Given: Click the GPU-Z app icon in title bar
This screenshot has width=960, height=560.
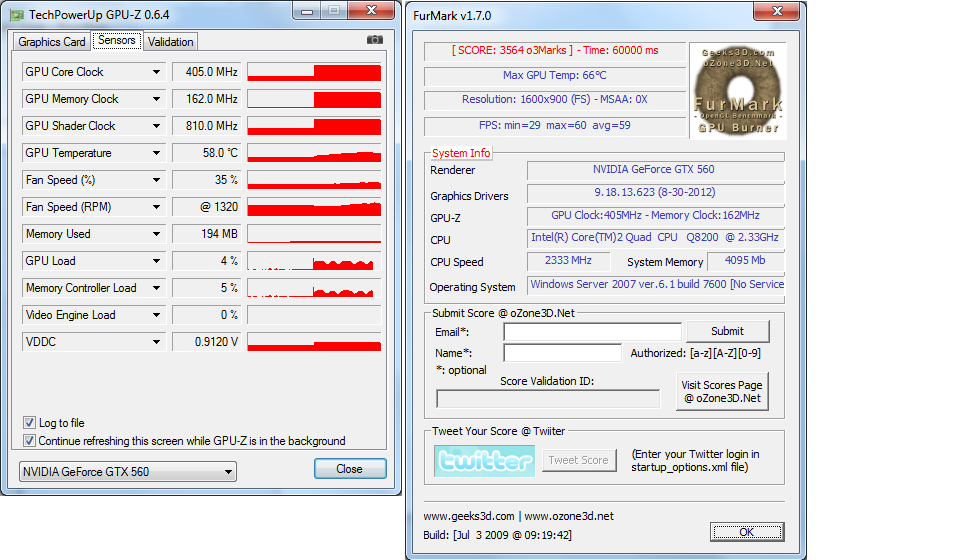Looking at the screenshot, I should [16, 13].
